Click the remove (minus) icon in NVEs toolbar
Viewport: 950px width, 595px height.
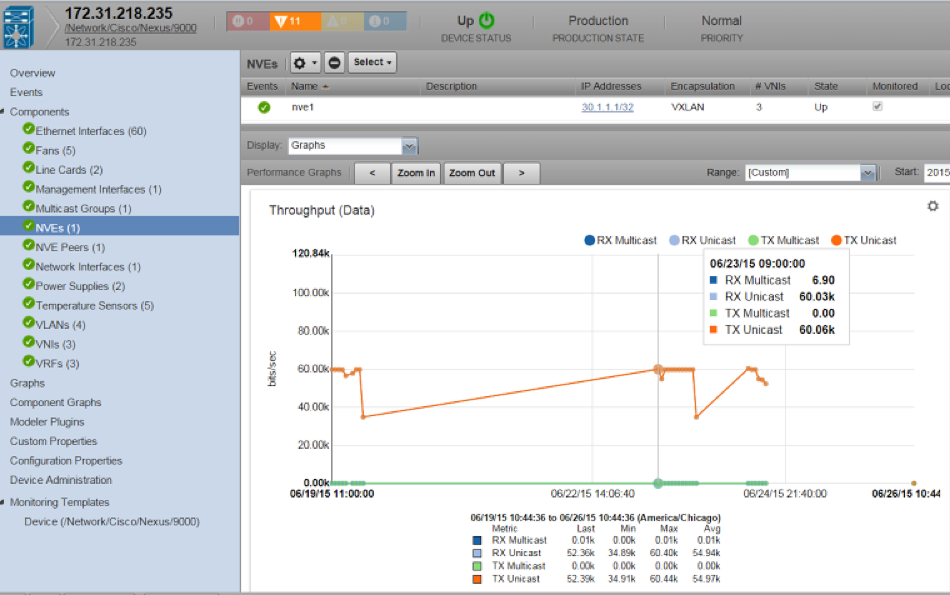[334, 63]
